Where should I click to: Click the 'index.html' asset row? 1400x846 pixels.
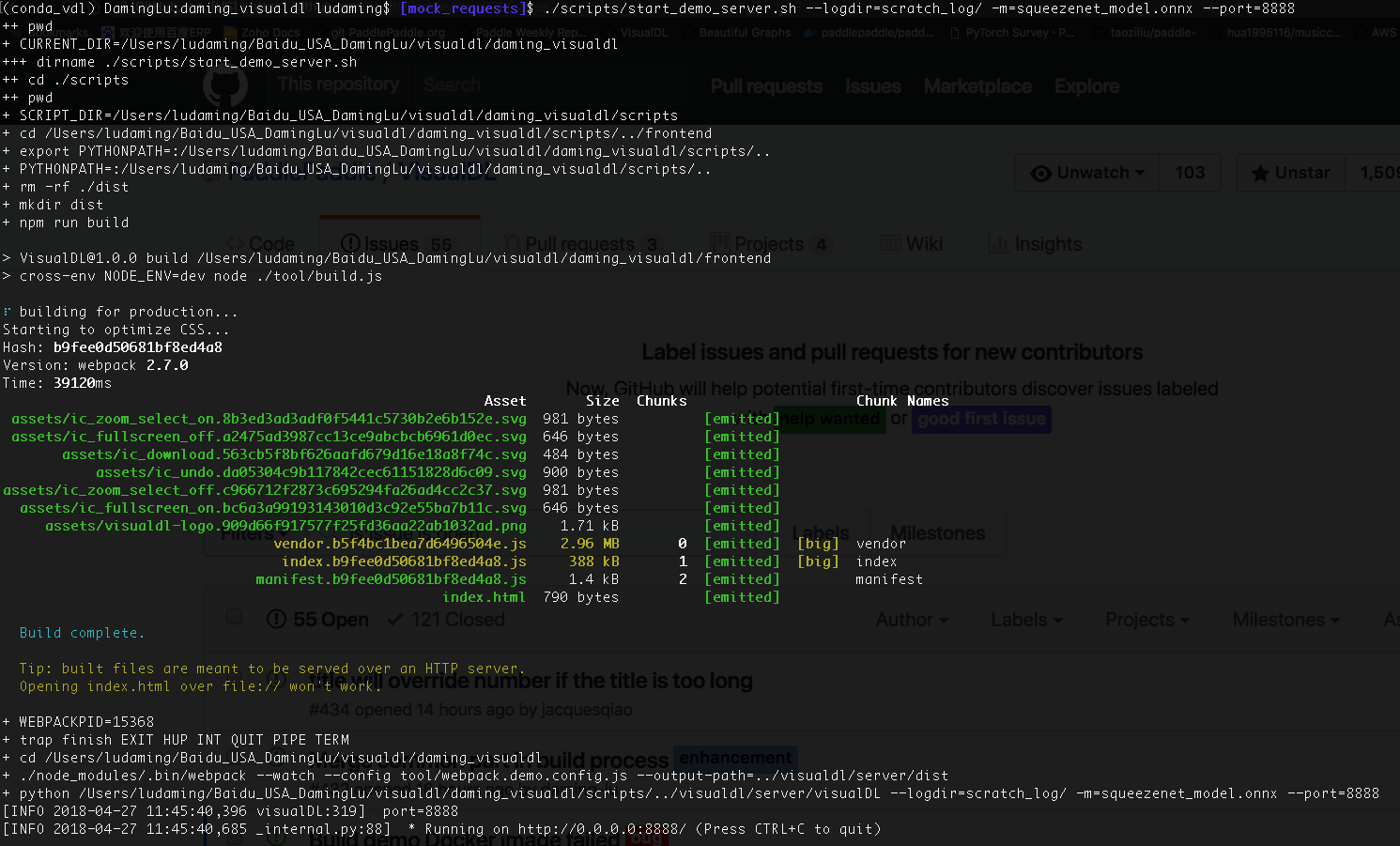[x=392, y=597]
